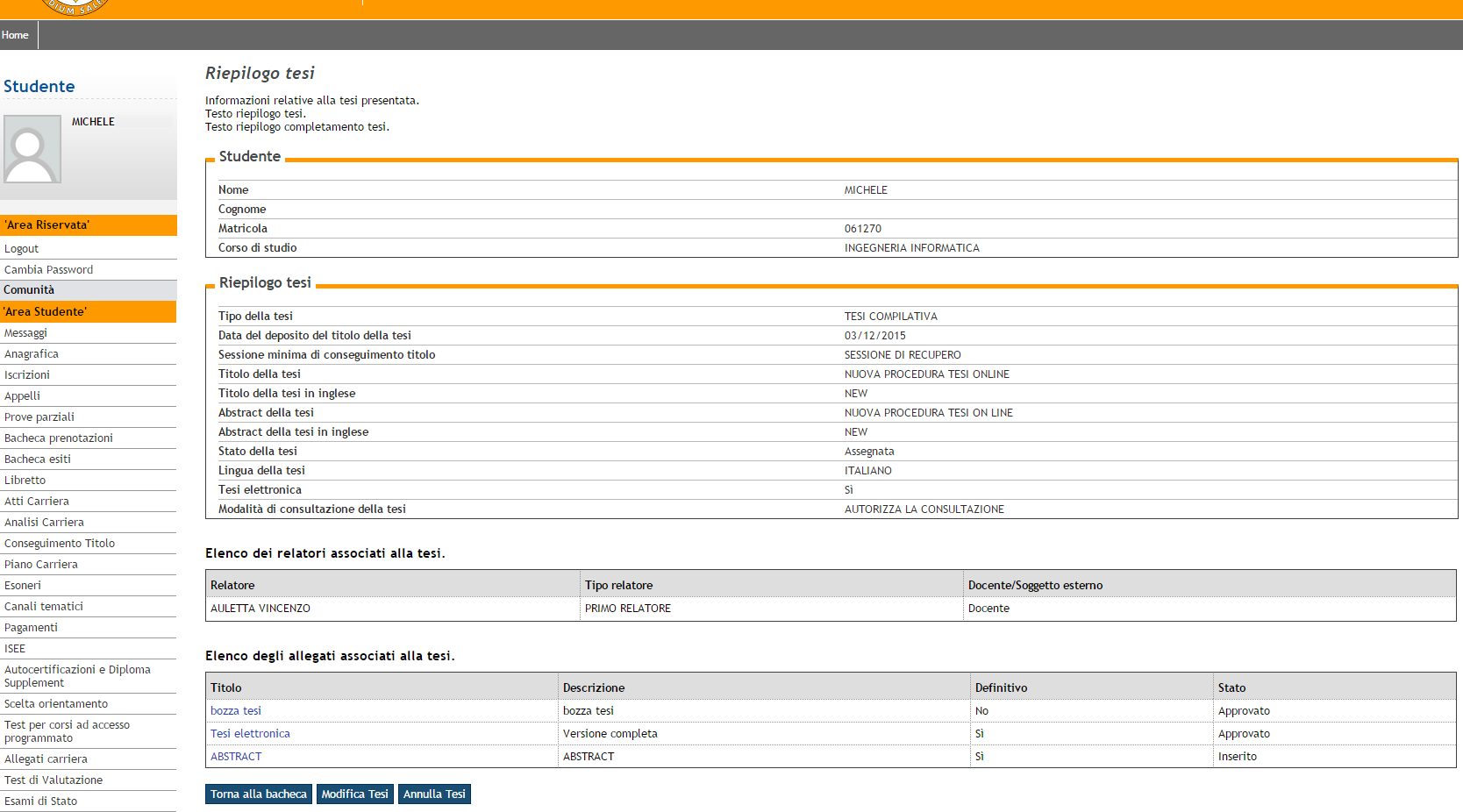Click the university logo in header

75,7
